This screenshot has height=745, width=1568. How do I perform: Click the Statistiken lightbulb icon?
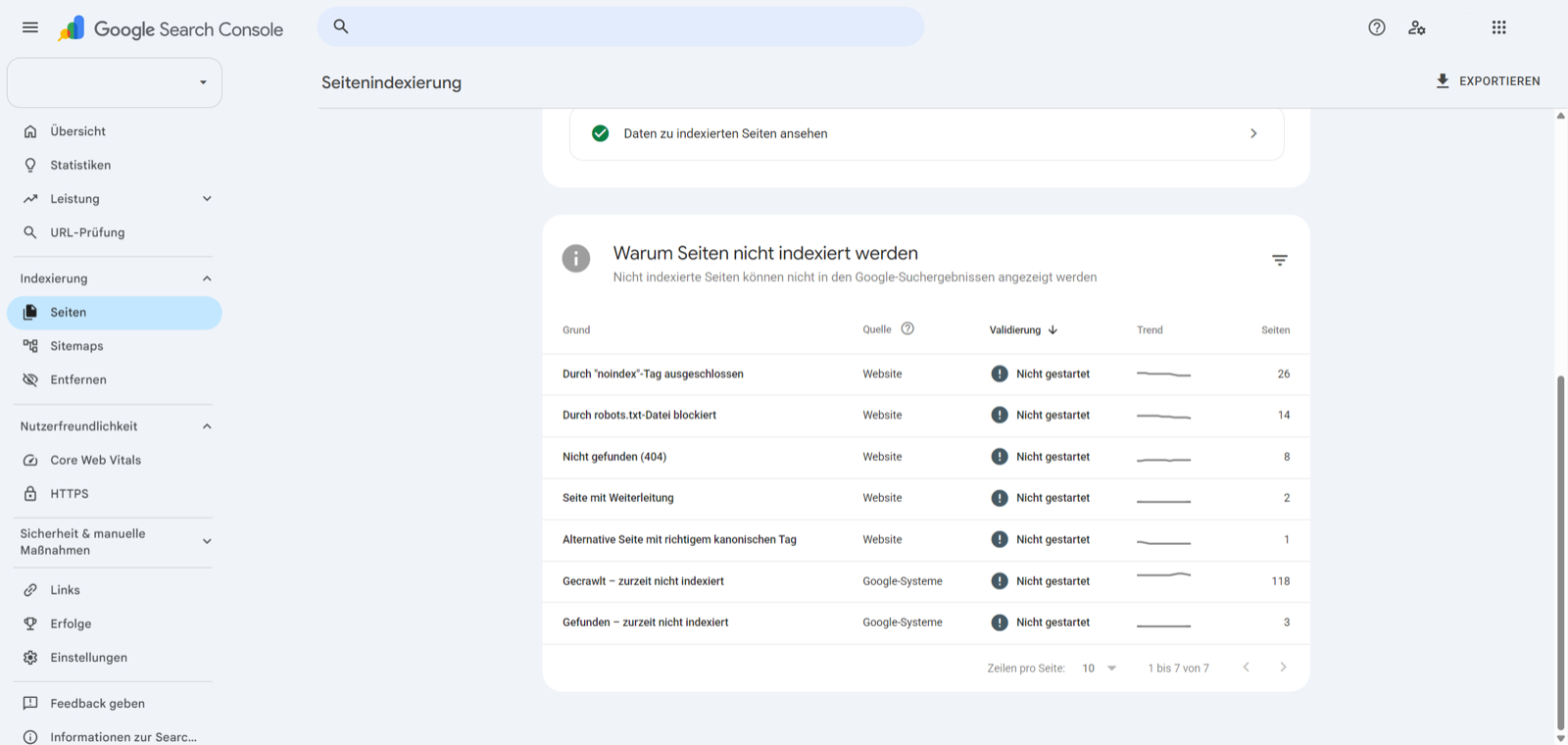[30, 165]
